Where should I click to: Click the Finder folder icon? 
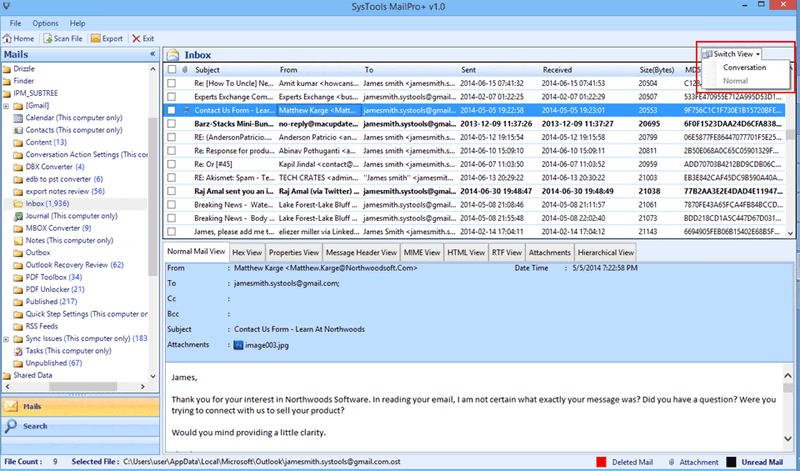click(x=7, y=81)
